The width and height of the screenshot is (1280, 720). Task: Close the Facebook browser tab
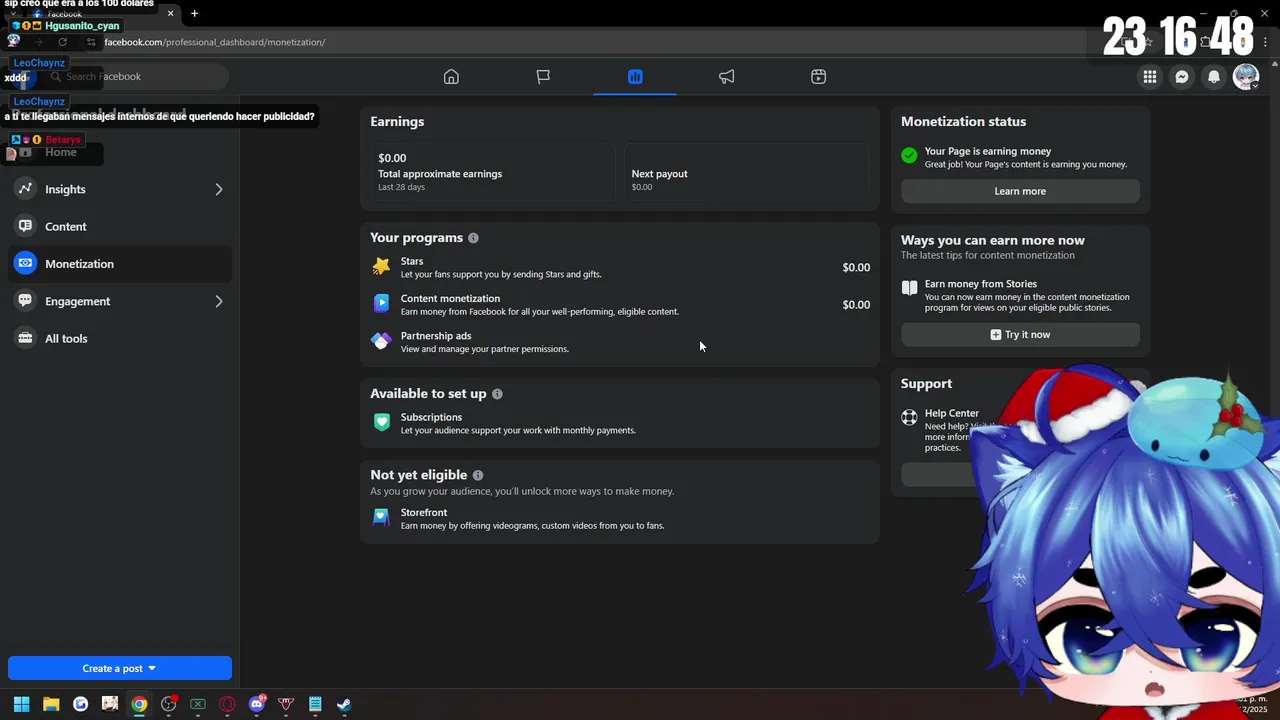[170, 13]
